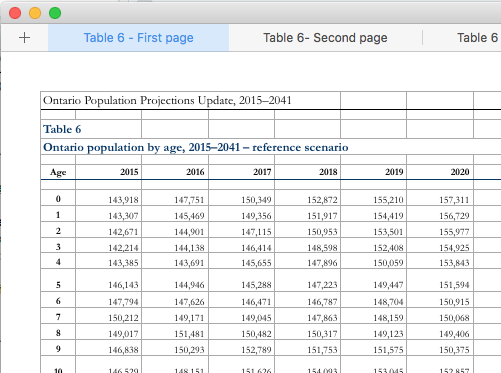Click the yellow minimize window button

35,13
